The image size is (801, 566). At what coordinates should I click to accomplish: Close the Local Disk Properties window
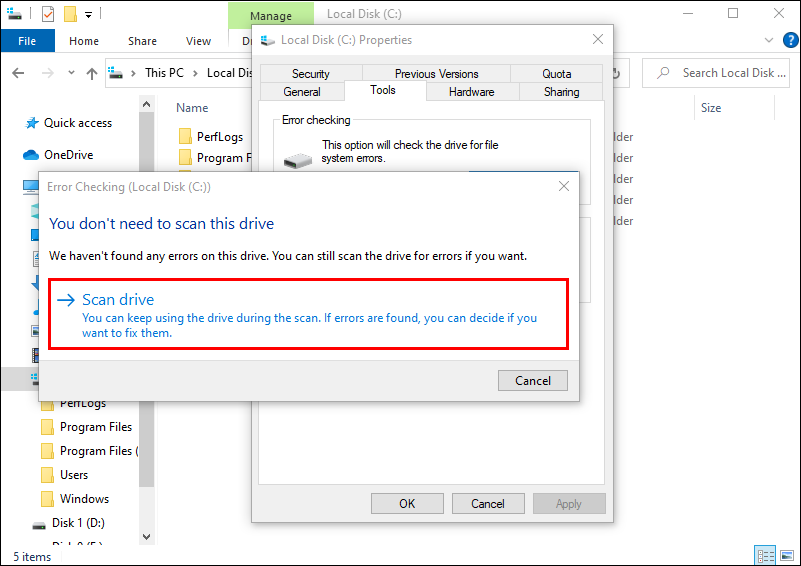tap(598, 39)
